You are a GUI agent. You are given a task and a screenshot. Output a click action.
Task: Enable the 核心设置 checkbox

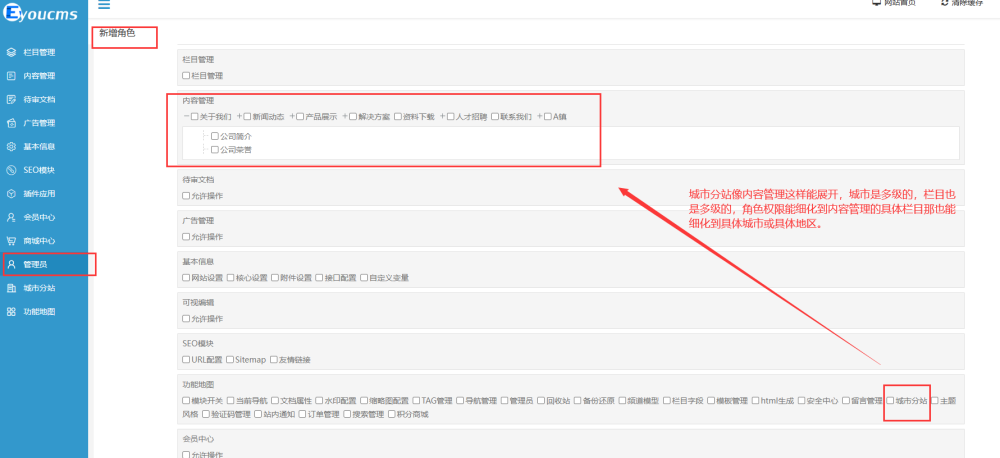click(x=231, y=278)
